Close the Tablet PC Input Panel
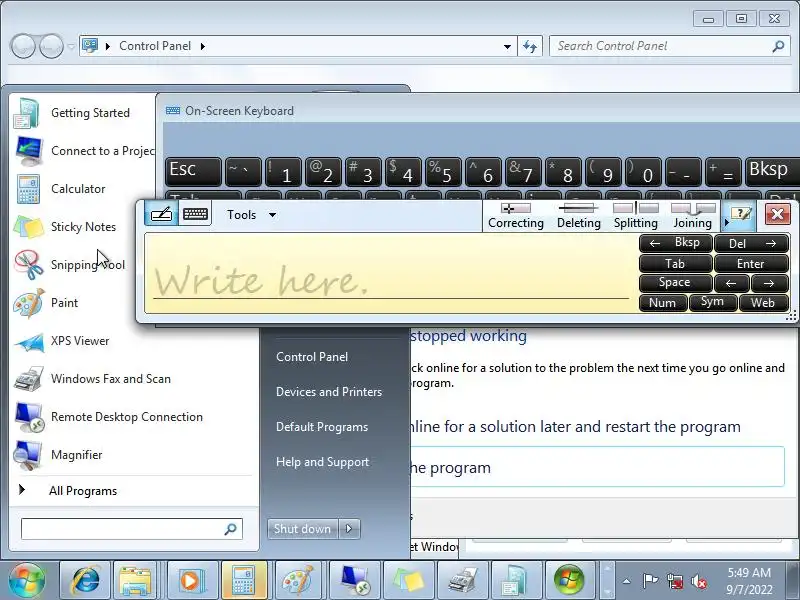The width and height of the screenshot is (800, 600). click(777, 214)
